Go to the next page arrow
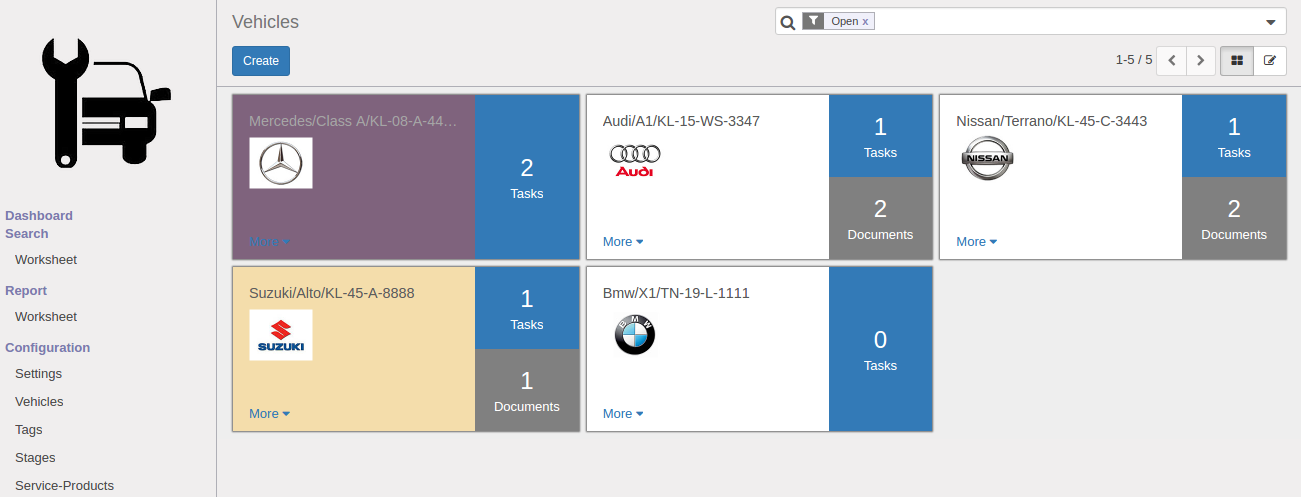The image size is (1301, 497). click(x=1201, y=61)
